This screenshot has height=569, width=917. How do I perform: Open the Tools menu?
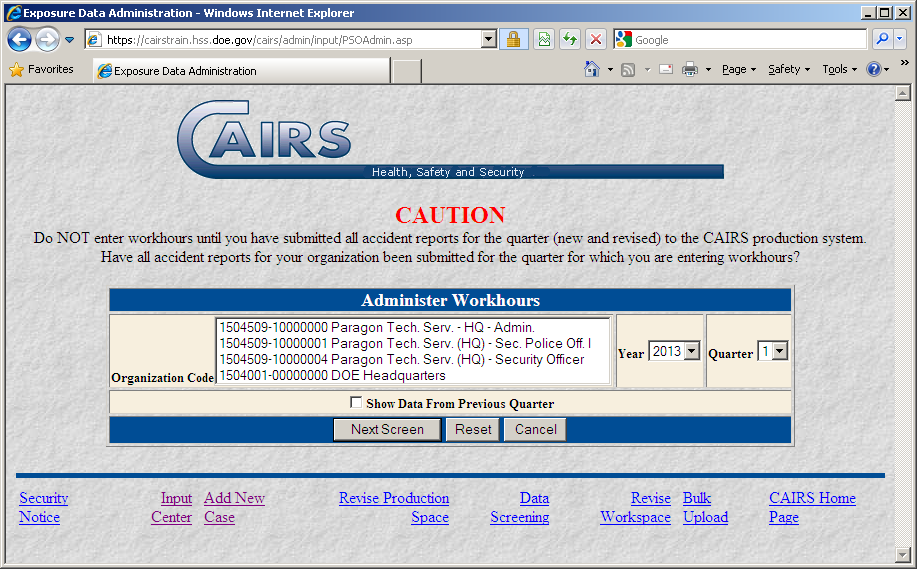click(839, 70)
